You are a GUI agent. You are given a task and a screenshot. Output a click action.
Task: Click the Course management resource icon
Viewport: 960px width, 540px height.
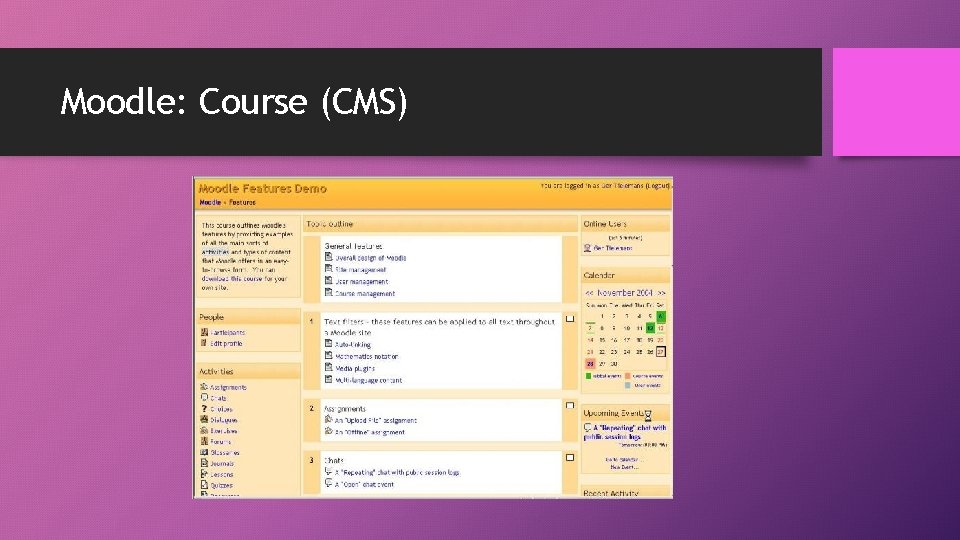coord(328,293)
